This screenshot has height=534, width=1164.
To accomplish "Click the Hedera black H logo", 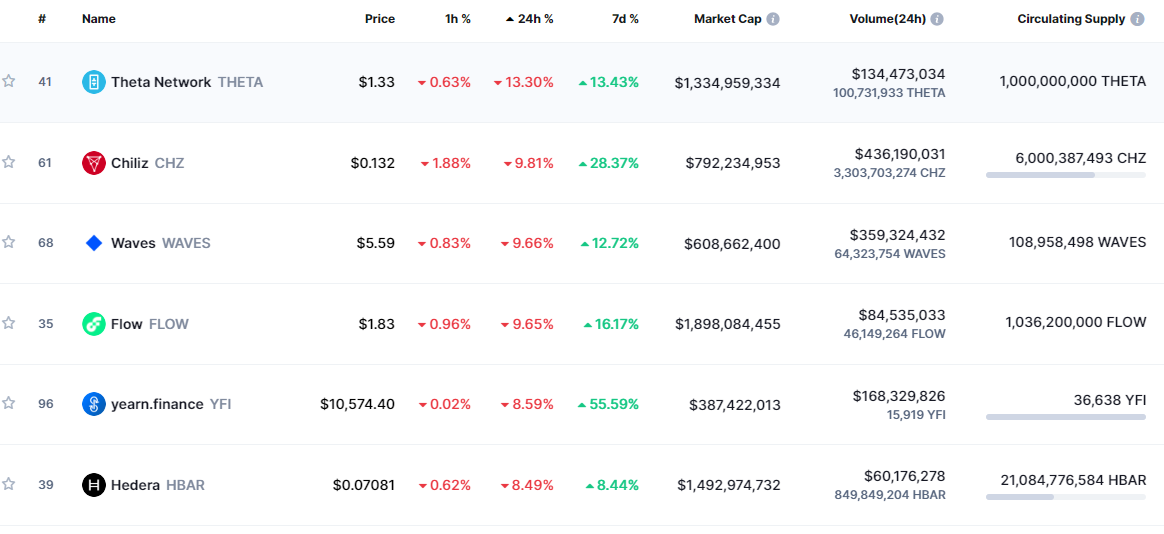I will point(94,485).
